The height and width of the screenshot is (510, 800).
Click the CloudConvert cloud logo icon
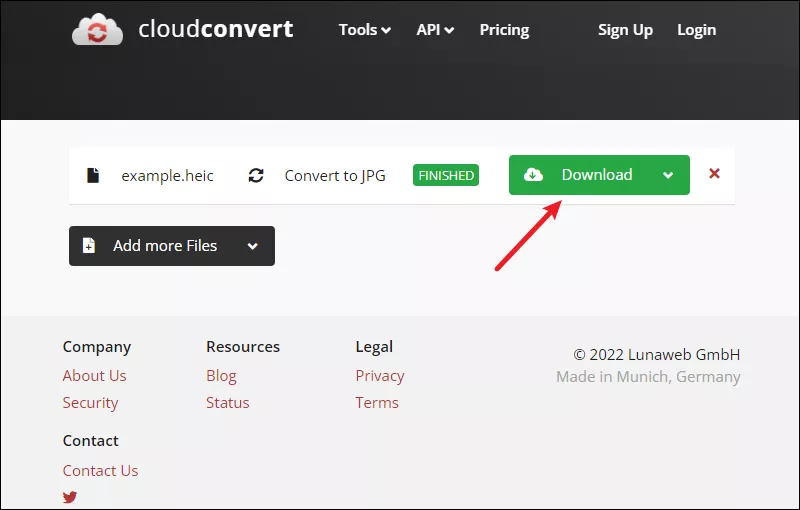click(97, 30)
